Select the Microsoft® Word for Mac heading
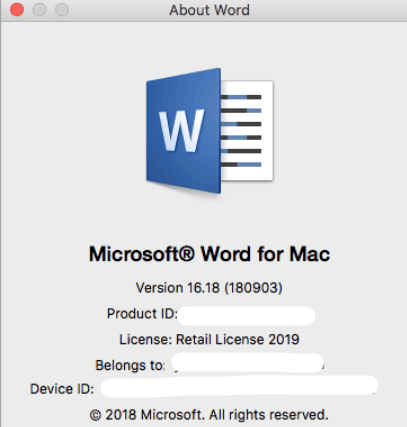Viewport: 407px width, 427px height. point(209,254)
